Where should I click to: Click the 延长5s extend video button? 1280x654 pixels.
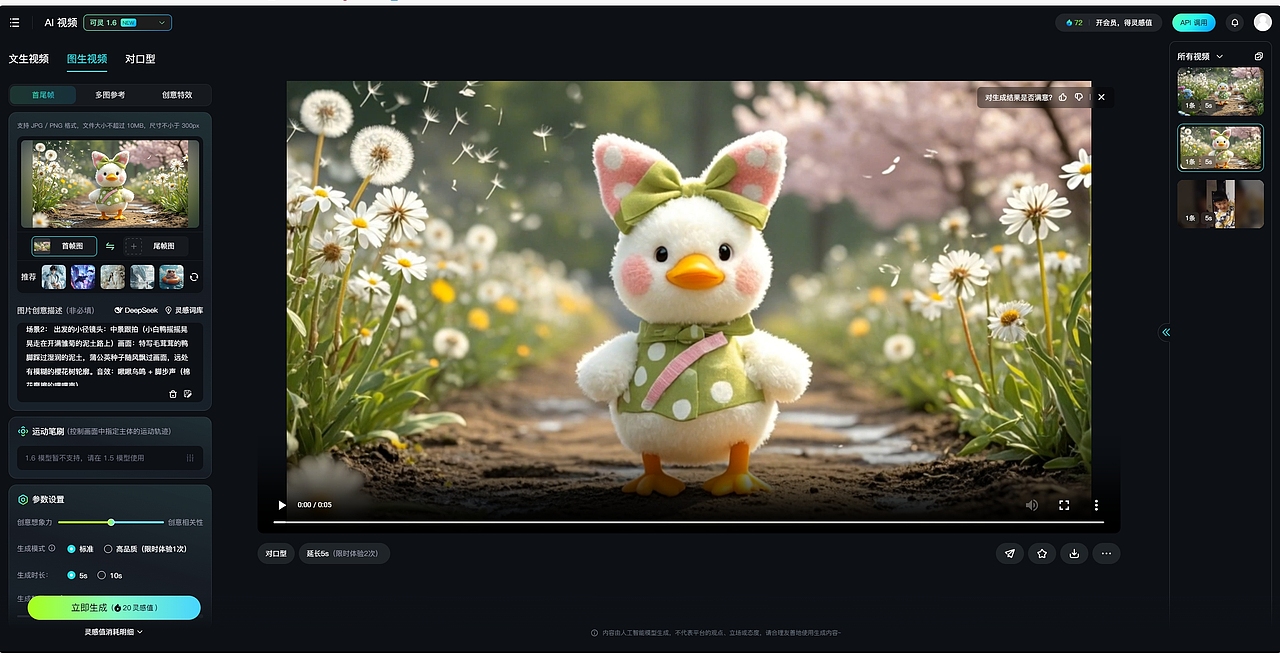pyautogui.click(x=345, y=553)
